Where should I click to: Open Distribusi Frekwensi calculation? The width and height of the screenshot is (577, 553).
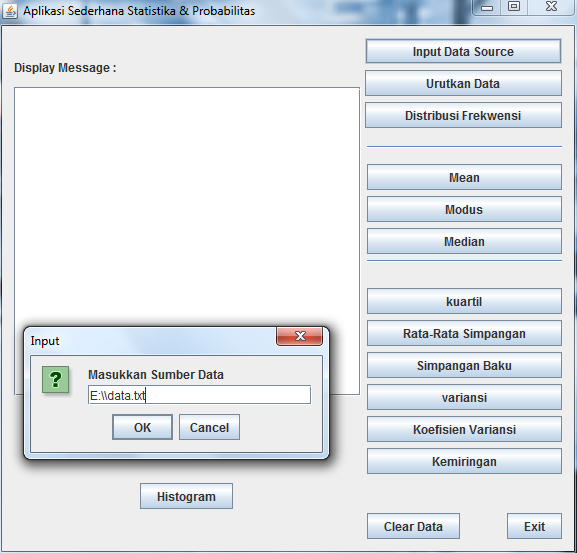click(x=463, y=115)
